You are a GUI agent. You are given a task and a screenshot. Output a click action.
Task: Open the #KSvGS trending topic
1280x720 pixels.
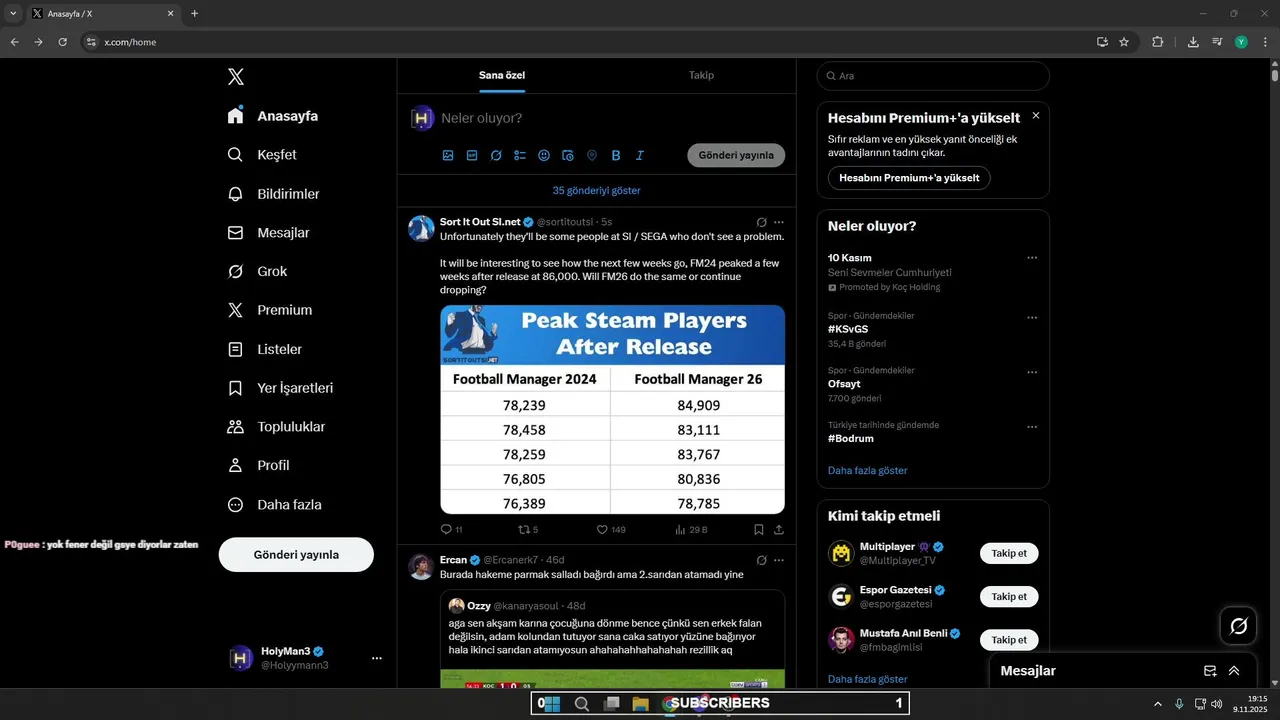pos(848,329)
